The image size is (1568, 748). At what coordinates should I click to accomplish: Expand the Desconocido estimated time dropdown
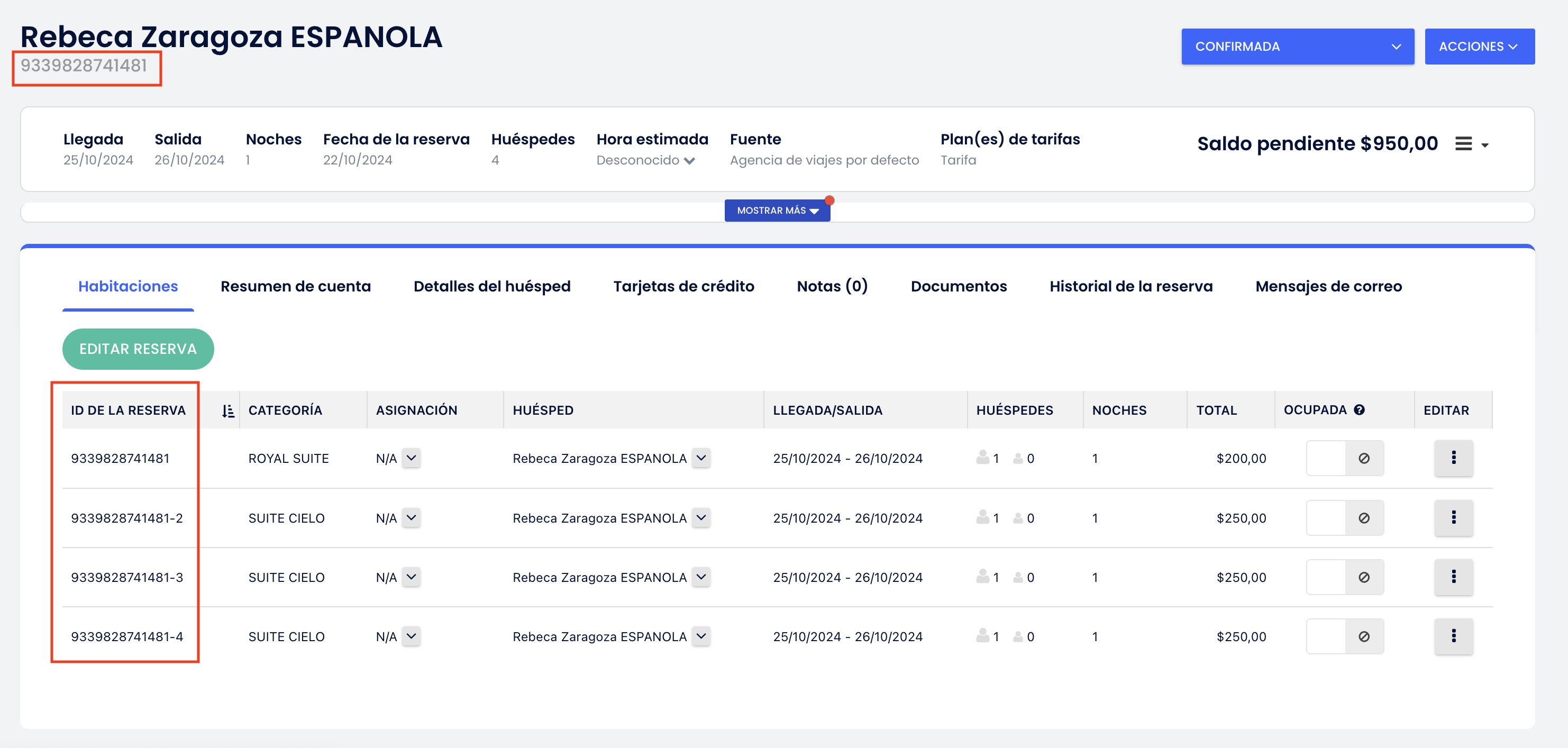(x=645, y=160)
